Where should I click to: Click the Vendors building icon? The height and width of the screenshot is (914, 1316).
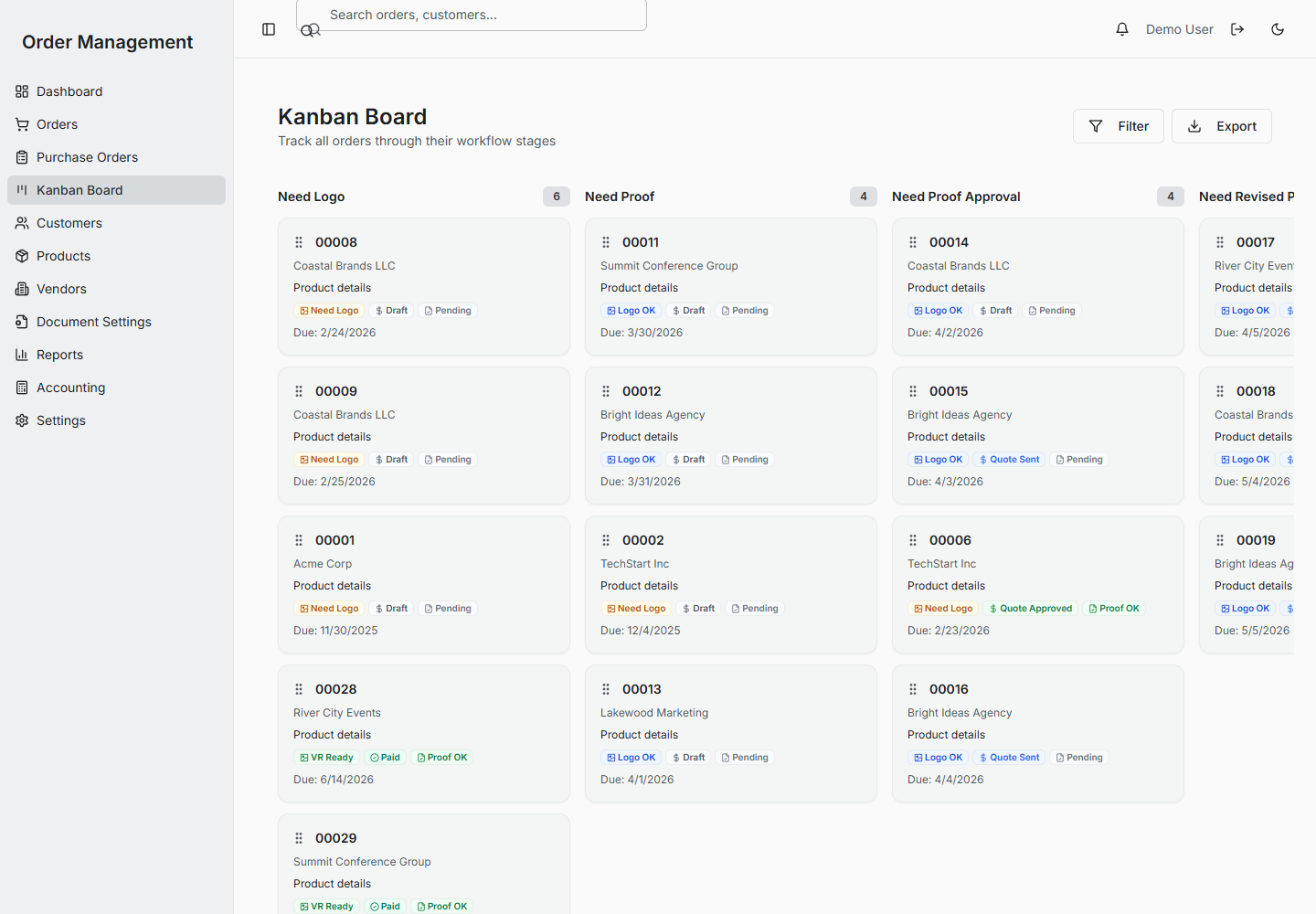pyautogui.click(x=22, y=289)
